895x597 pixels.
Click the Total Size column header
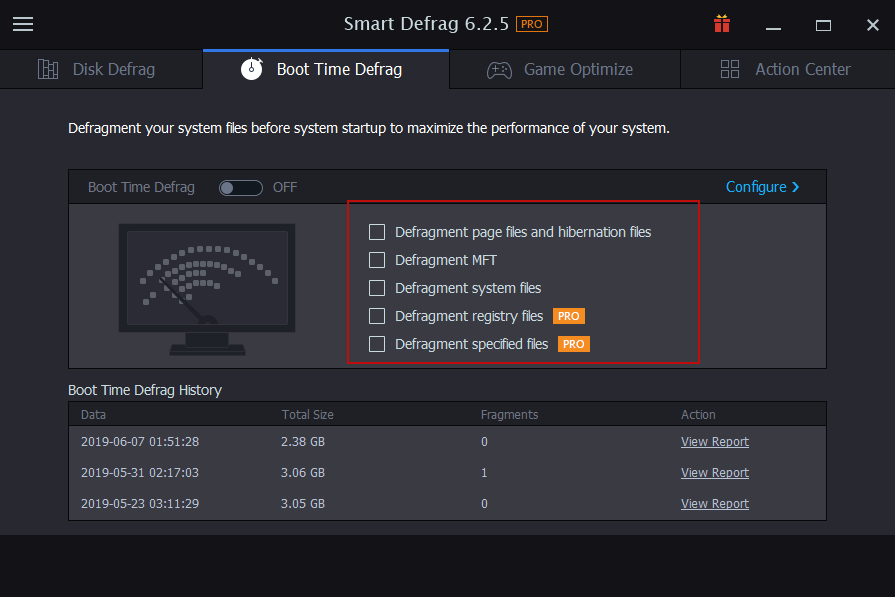tap(307, 414)
